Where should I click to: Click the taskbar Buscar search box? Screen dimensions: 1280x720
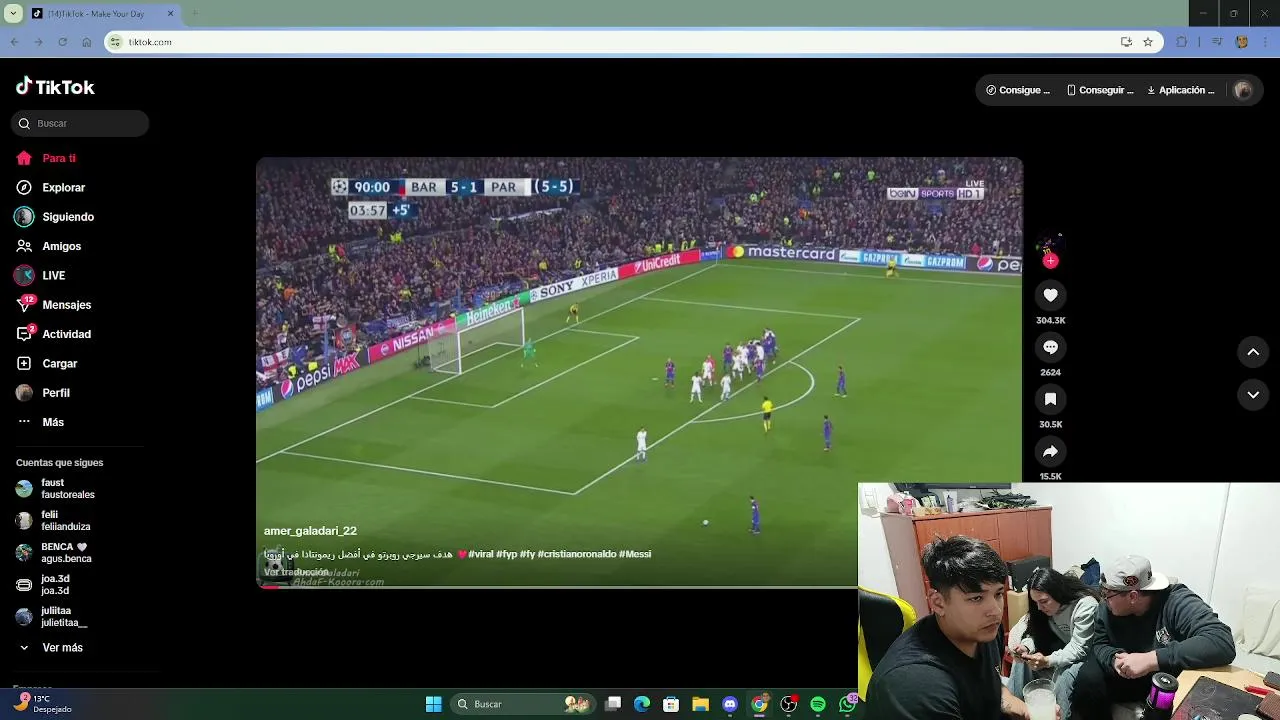522,704
